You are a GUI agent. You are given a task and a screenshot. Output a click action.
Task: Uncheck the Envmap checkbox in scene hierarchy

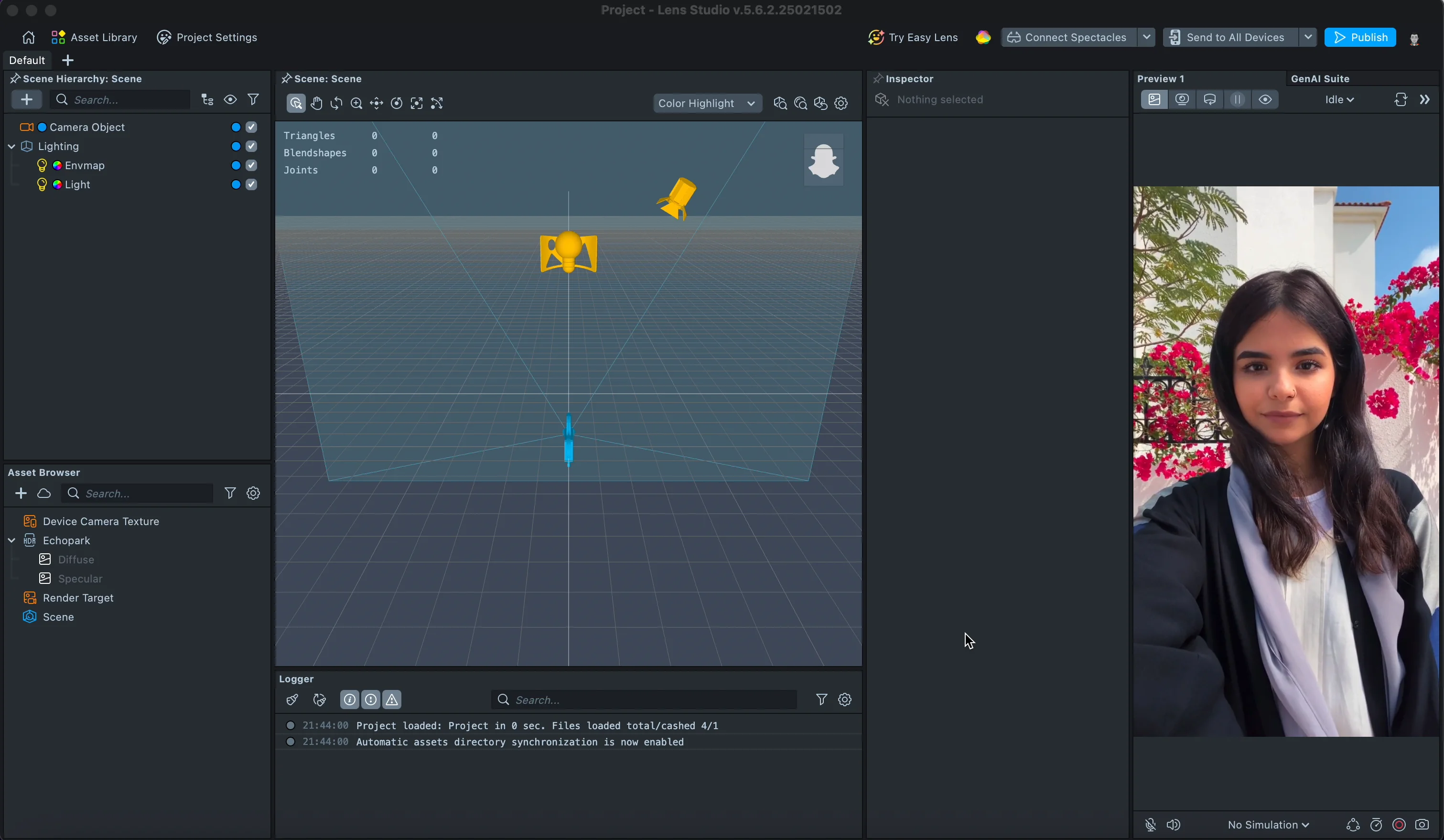coord(251,165)
